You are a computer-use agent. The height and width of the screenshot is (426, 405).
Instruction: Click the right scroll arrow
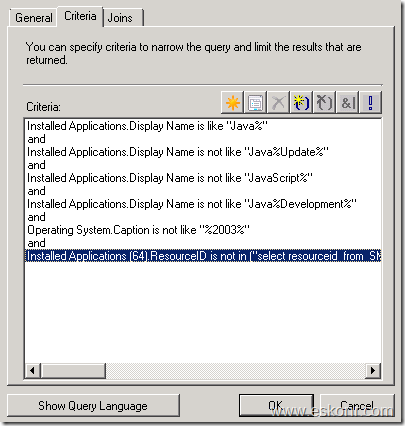click(373, 370)
